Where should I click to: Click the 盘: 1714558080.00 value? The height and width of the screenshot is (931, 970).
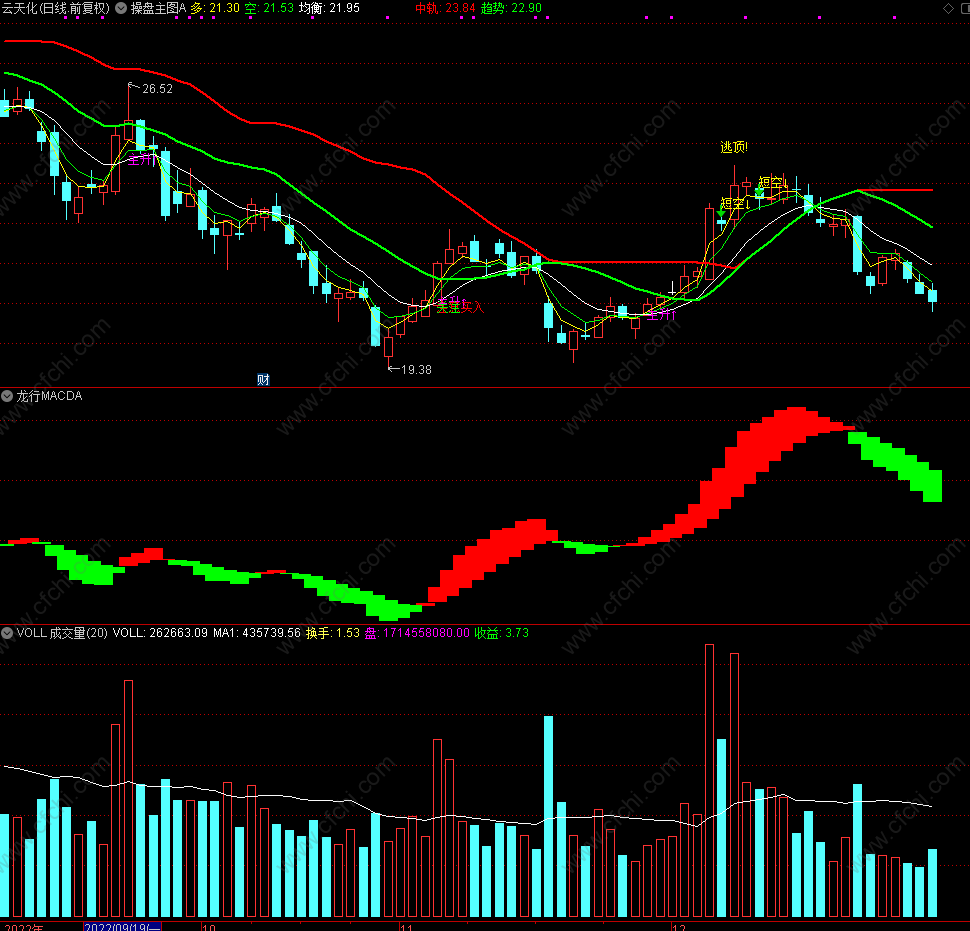click(x=417, y=633)
